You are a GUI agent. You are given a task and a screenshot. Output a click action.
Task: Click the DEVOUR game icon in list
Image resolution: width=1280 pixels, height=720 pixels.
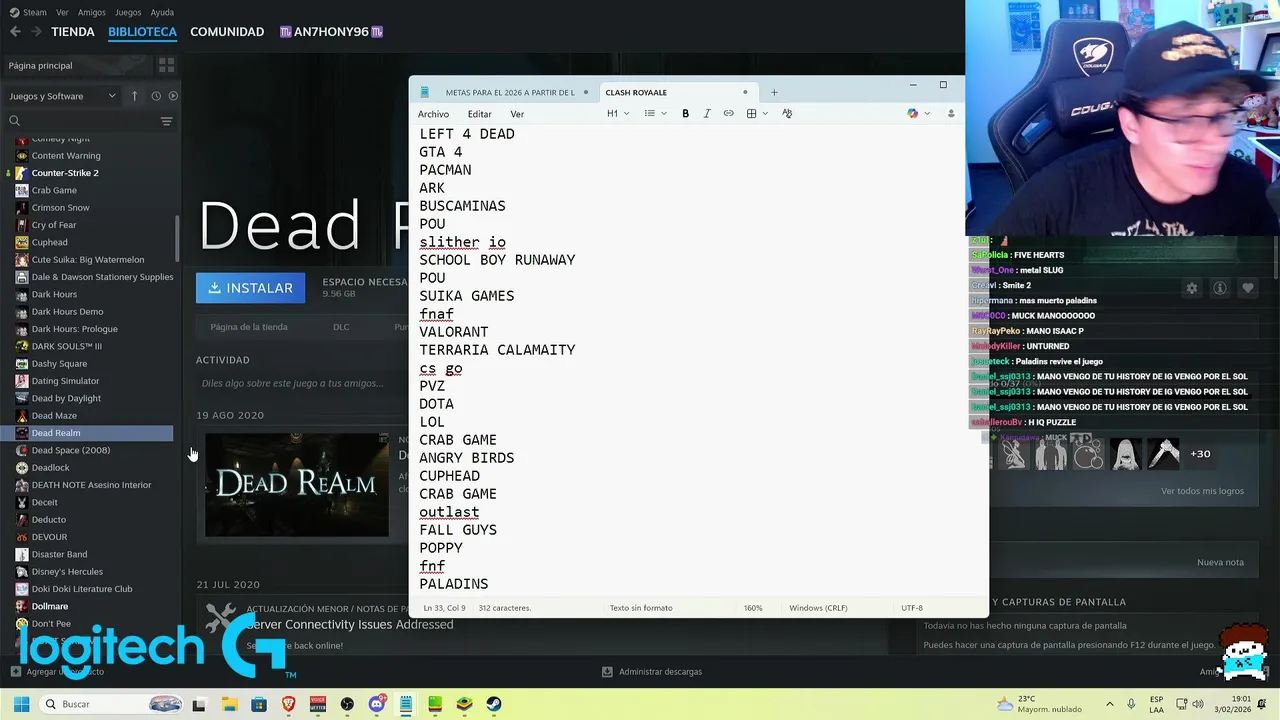[x=22, y=537]
